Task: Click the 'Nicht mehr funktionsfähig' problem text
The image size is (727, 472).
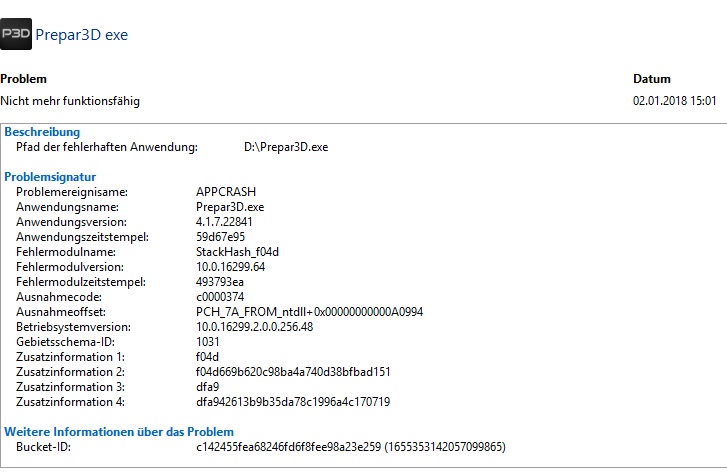Action: [x=70, y=101]
